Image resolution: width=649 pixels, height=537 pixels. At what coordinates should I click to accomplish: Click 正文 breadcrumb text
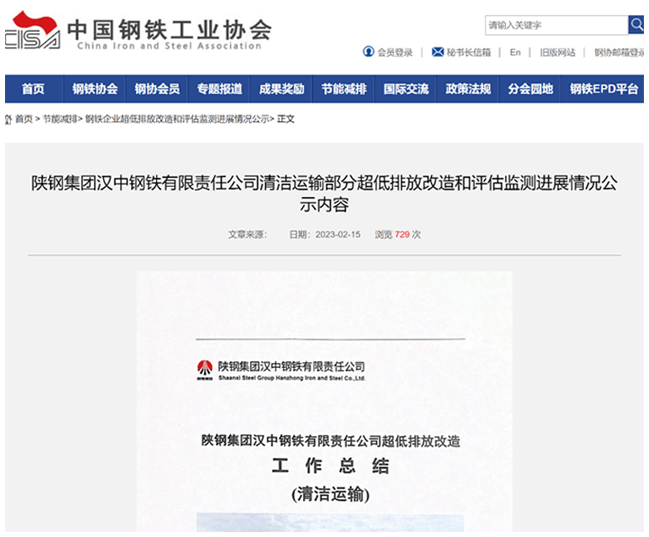[286, 119]
